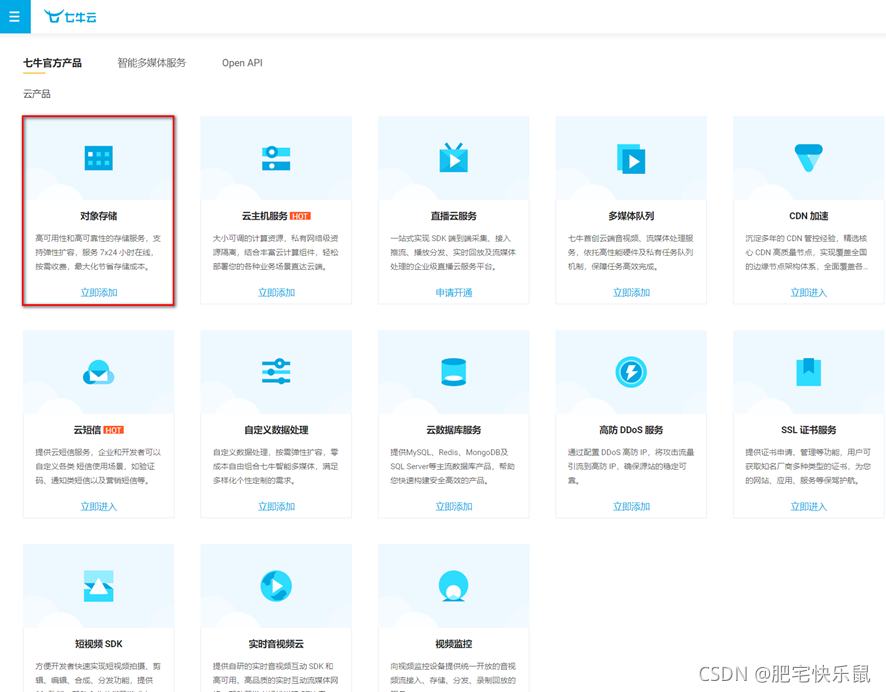
Task: Click the 对象存储 description paragraph
Action: click(98, 253)
